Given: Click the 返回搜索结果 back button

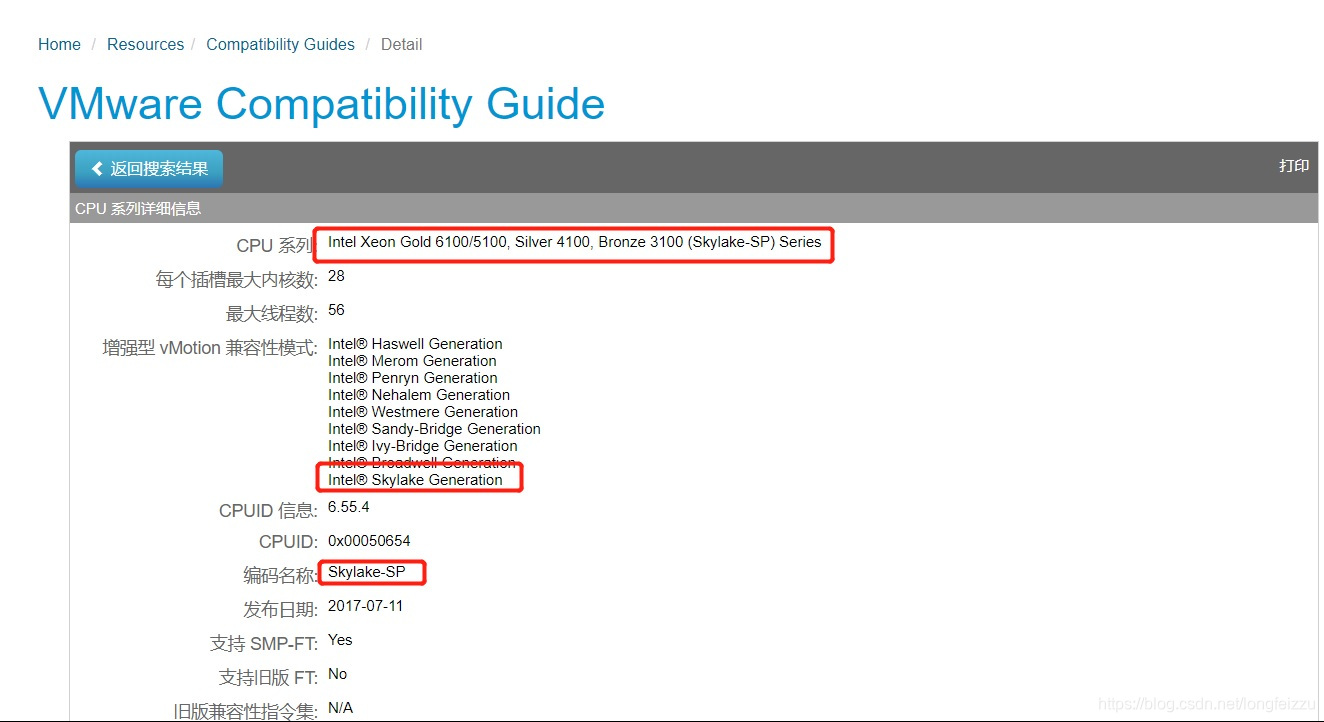Looking at the screenshot, I should [x=149, y=169].
